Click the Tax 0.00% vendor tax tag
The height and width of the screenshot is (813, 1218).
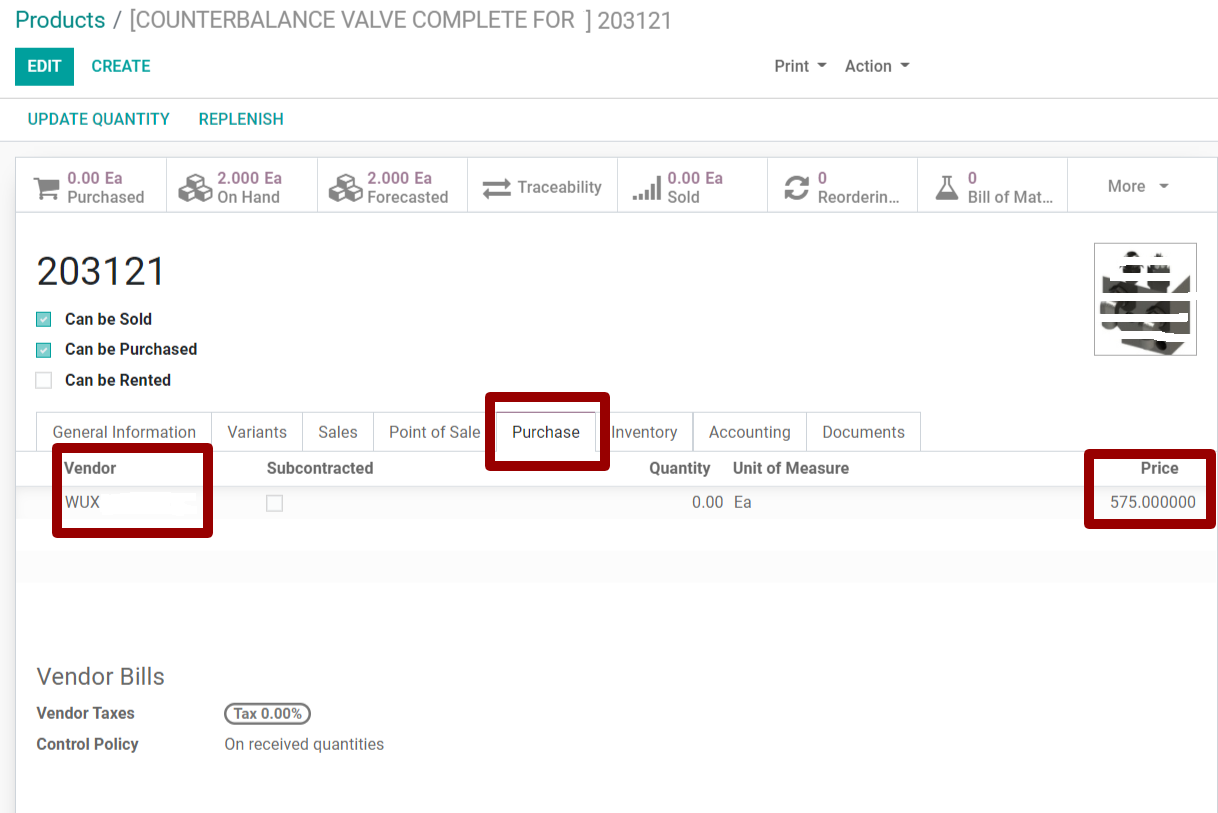pos(267,714)
